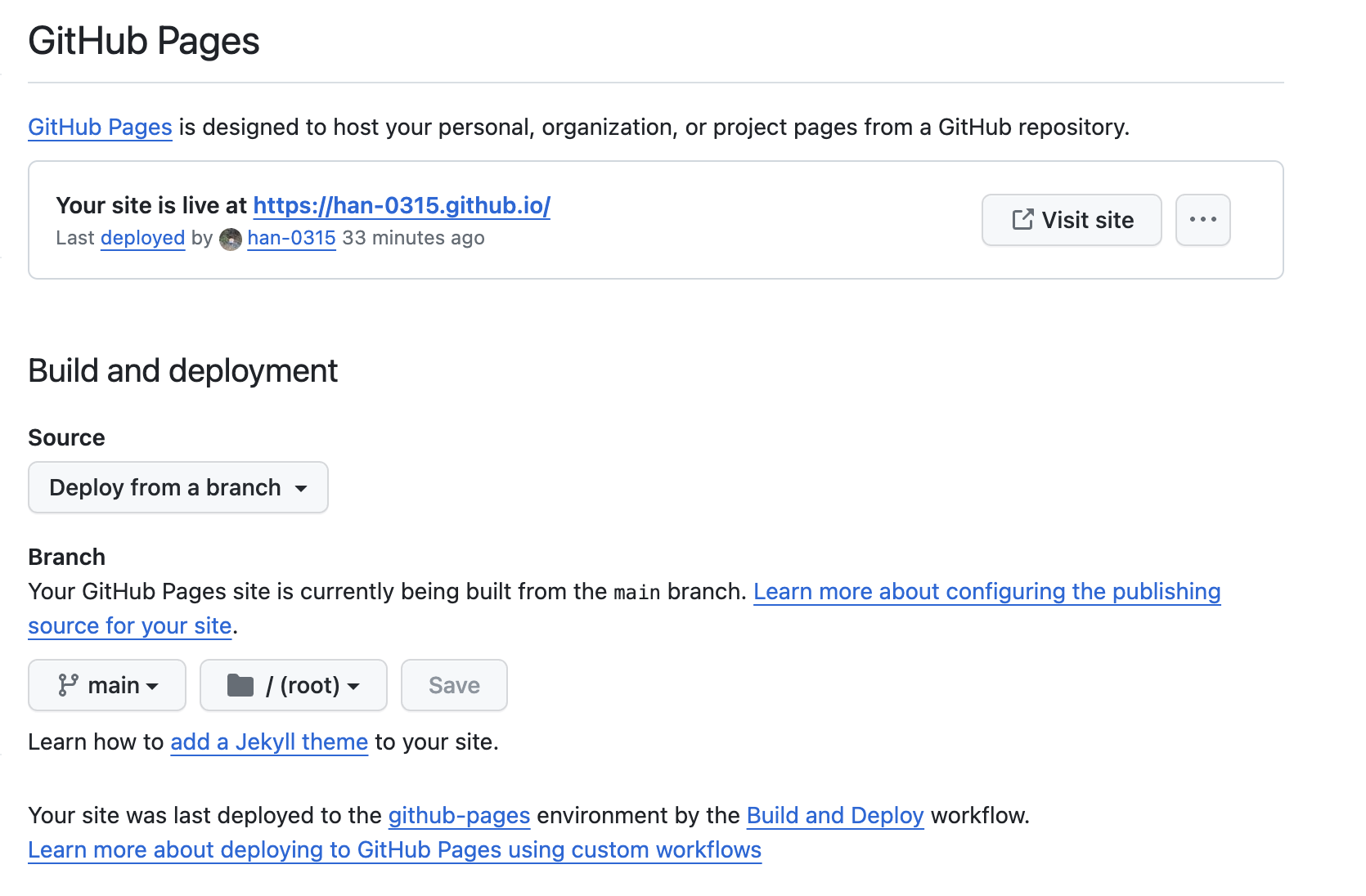Viewport: 1366px width, 896px height.
Task: Click the grayed-out Save button
Action: 454,685
